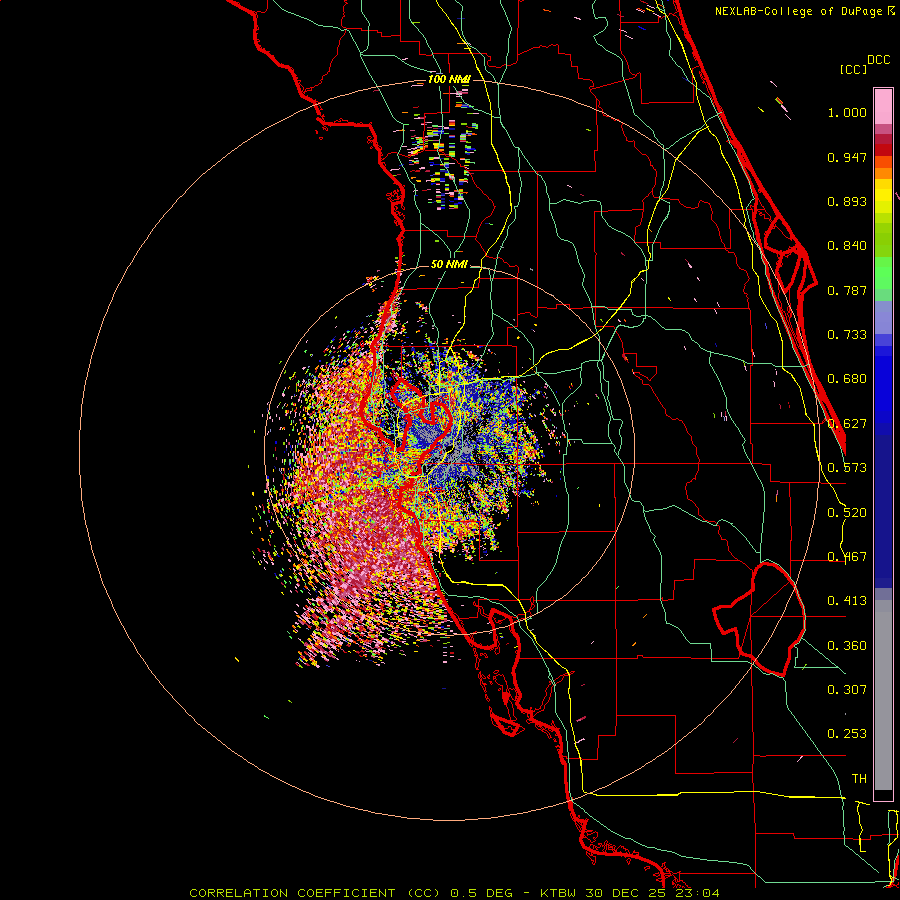This screenshot has width=900, height=900.
Task: Click the 100 NMI range ring label
Action: click(x=449, y=79)
